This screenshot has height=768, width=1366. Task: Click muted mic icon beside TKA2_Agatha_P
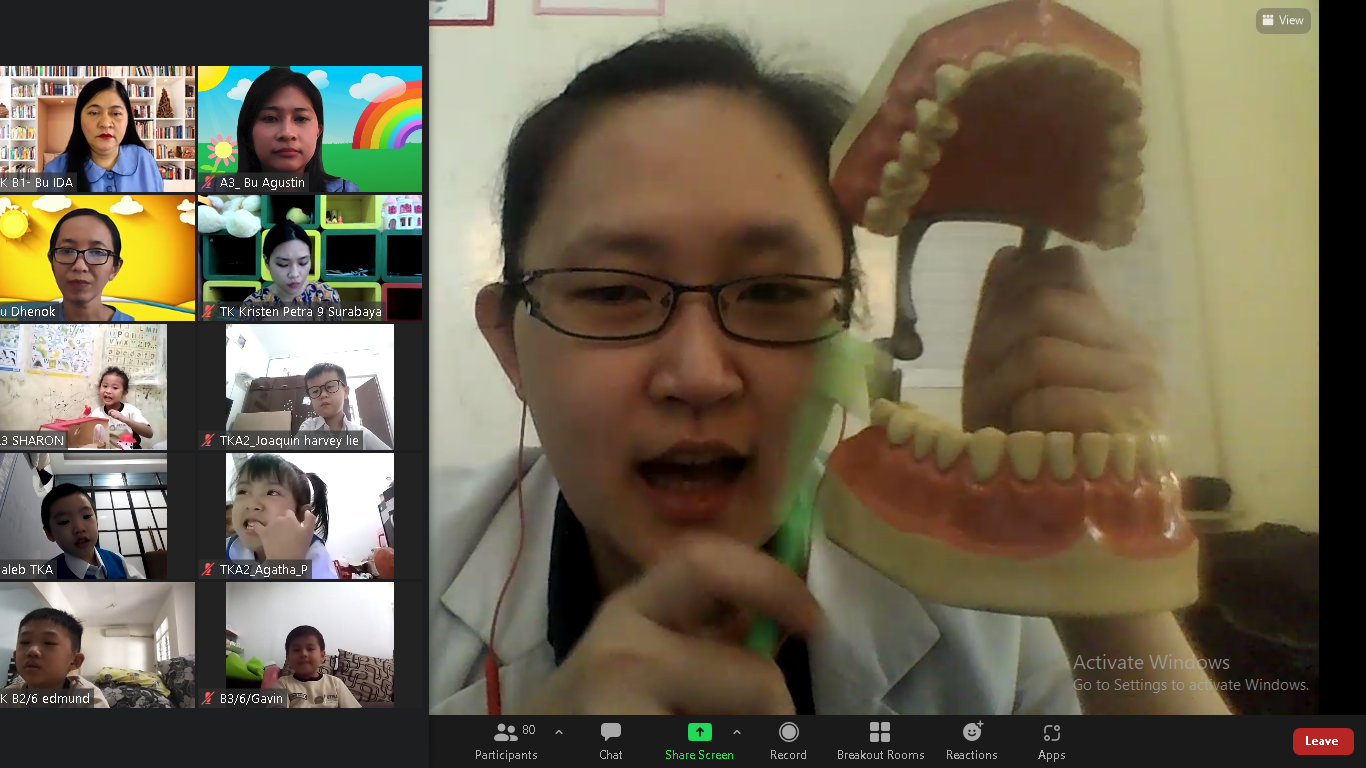tap(209, 570)
